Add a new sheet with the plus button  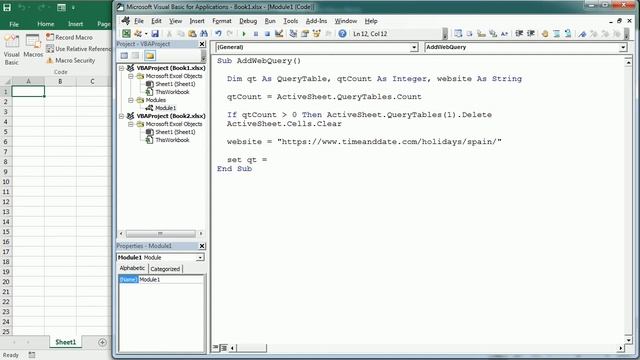102,342
